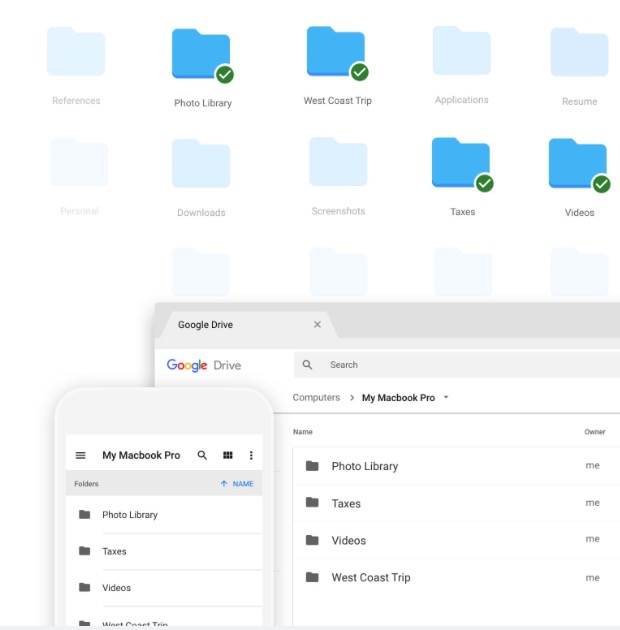
Task: Click the Google Drive logo
Action: pyautogui.click(x=204, y=365)
